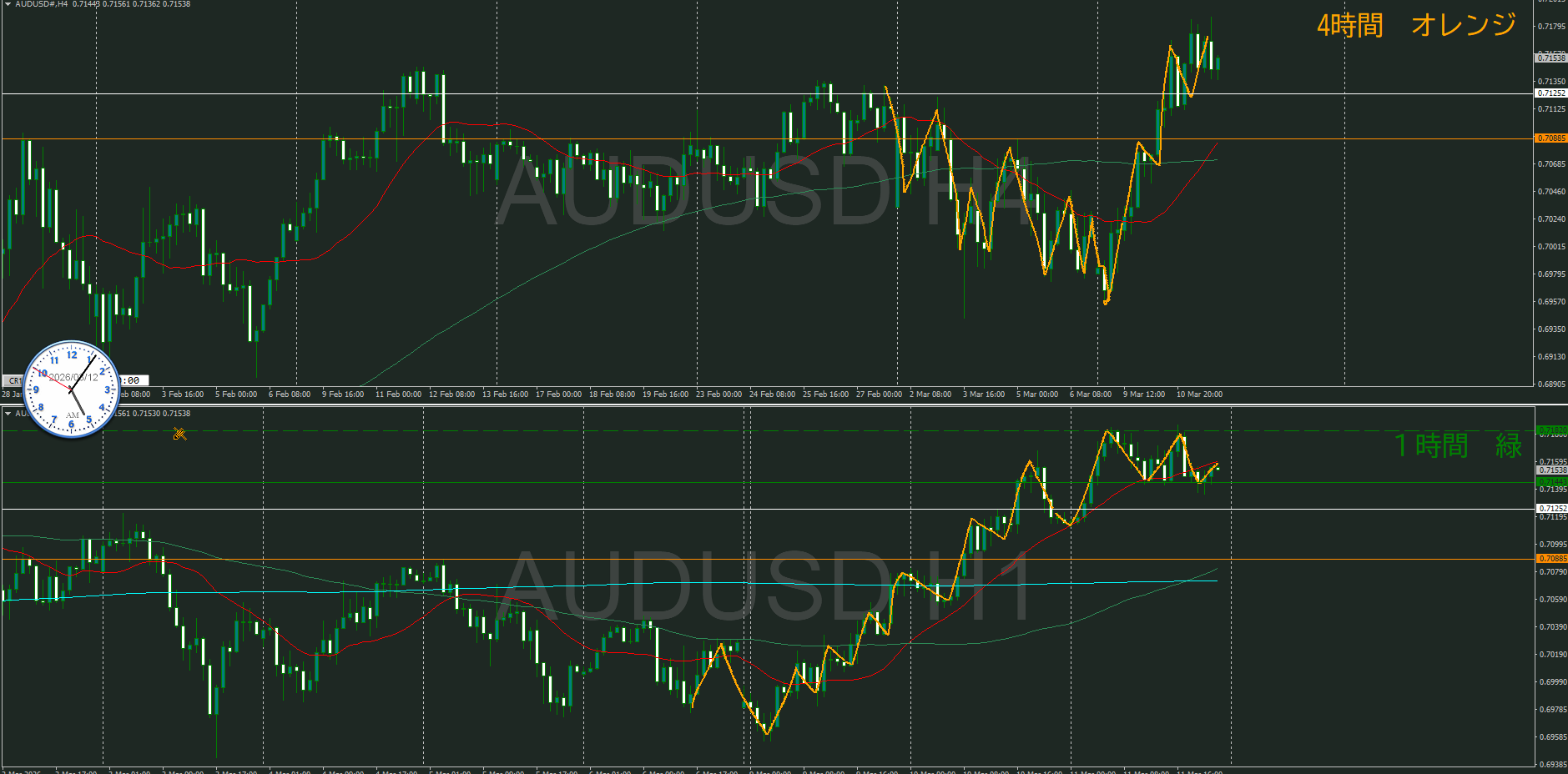Viewport: 1568px width, 774px height.
Task: Click the 11 Feb 00:00 date label on H4 time axis
Action: pos(398,395)
